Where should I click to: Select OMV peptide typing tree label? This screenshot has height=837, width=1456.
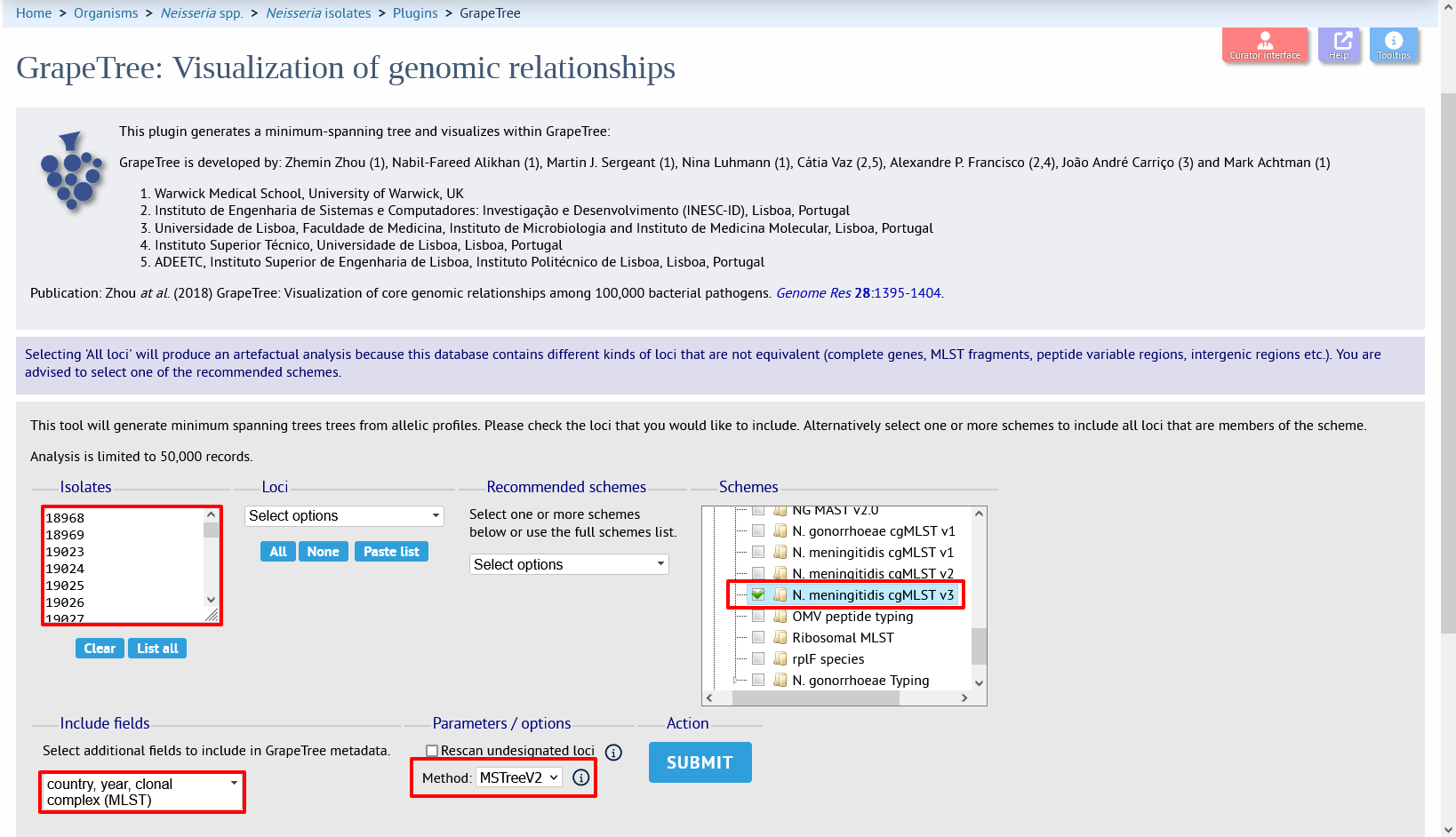click(852, 617)
